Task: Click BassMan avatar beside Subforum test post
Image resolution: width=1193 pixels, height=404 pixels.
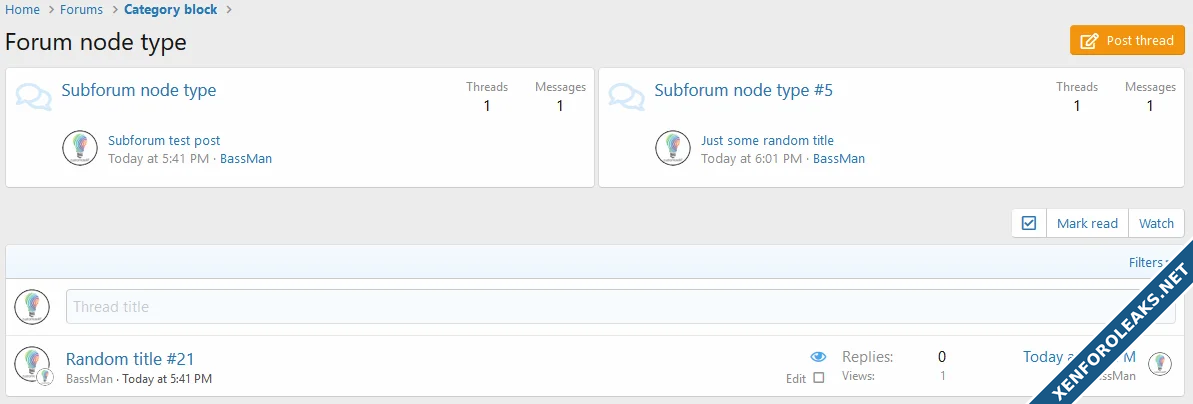Action: click(x=80, y=148)
